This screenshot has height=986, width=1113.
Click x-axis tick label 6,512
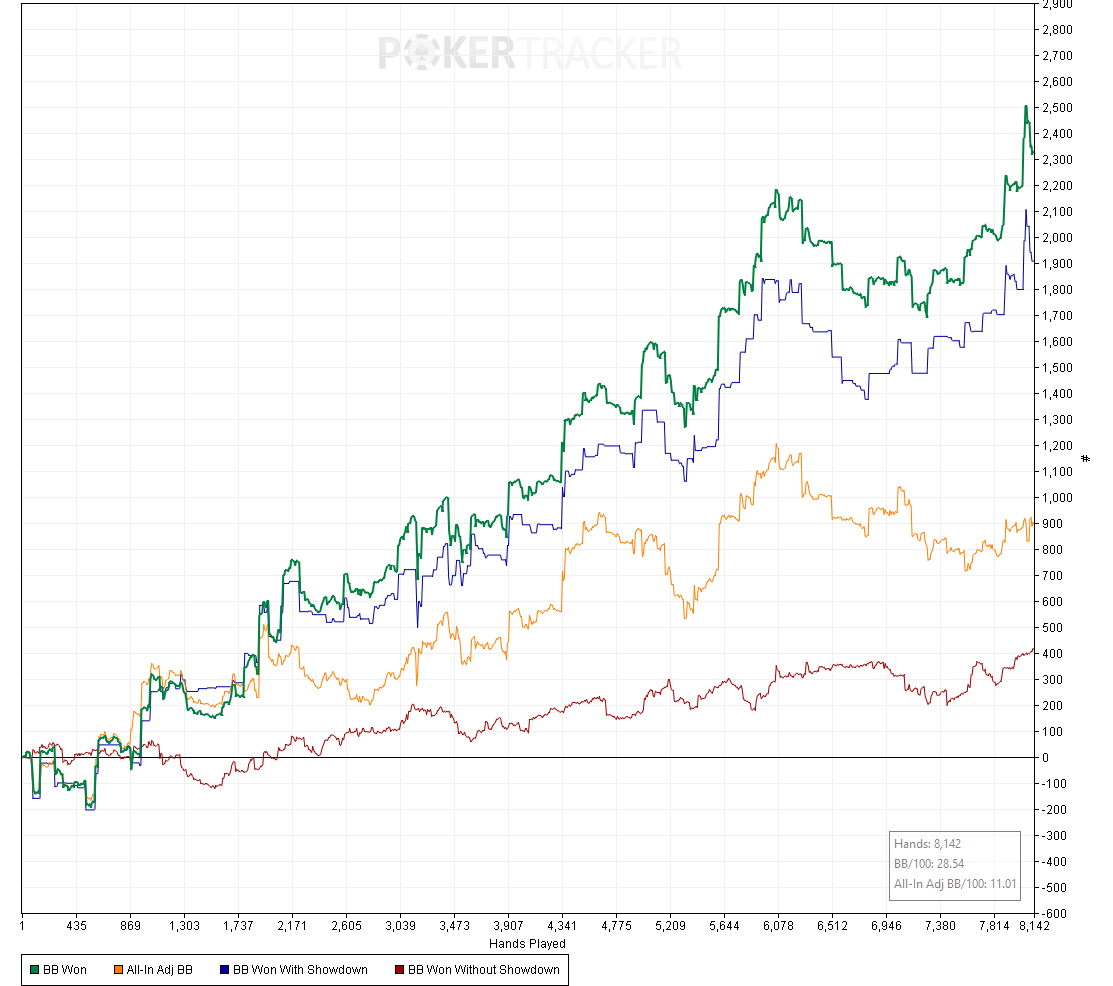coord(832,926)
